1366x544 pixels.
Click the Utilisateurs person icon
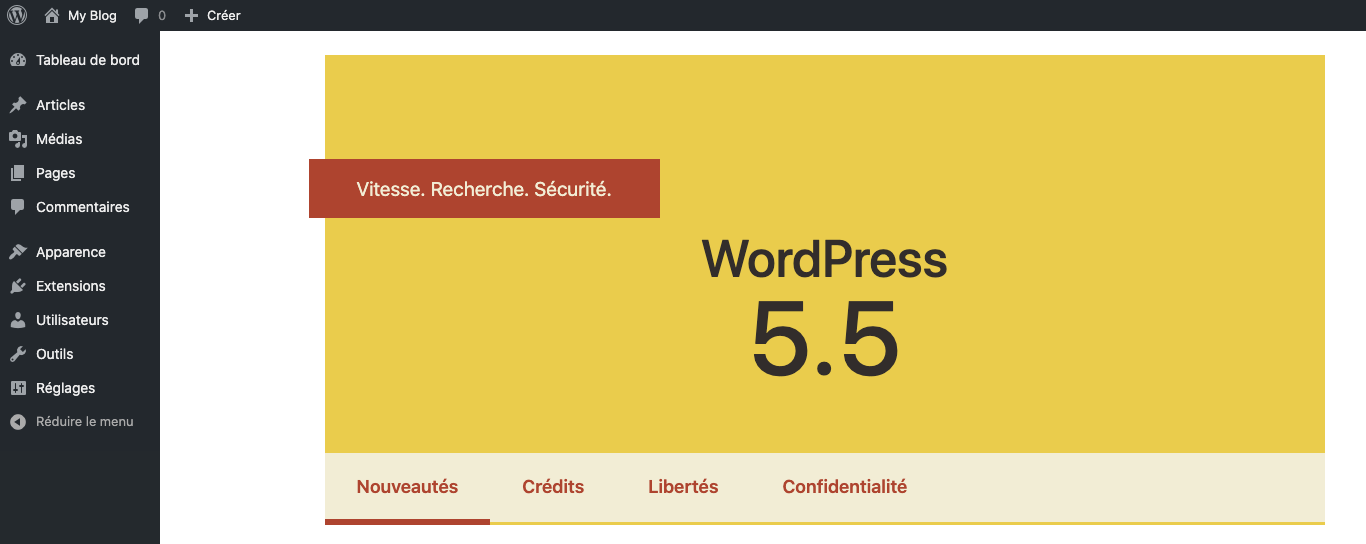[x=18, y=320]
